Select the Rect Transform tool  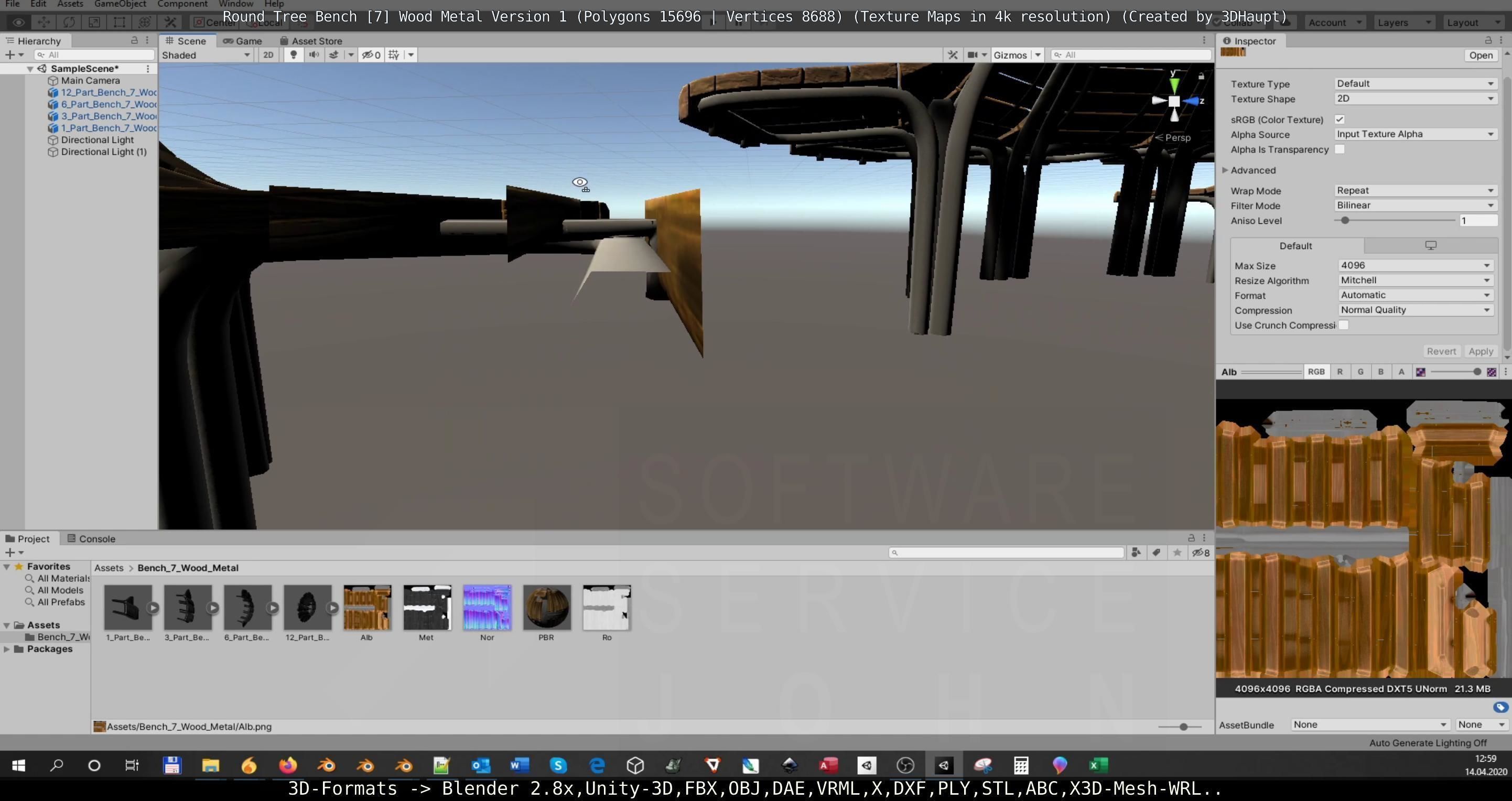(x=119, y=23)
